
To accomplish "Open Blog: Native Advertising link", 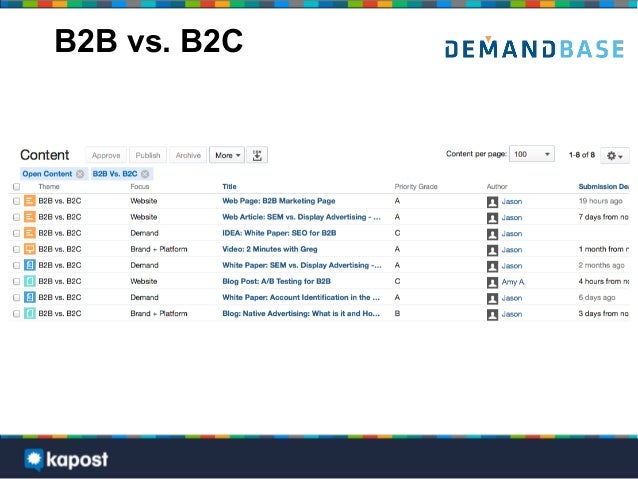I will 301,313.
